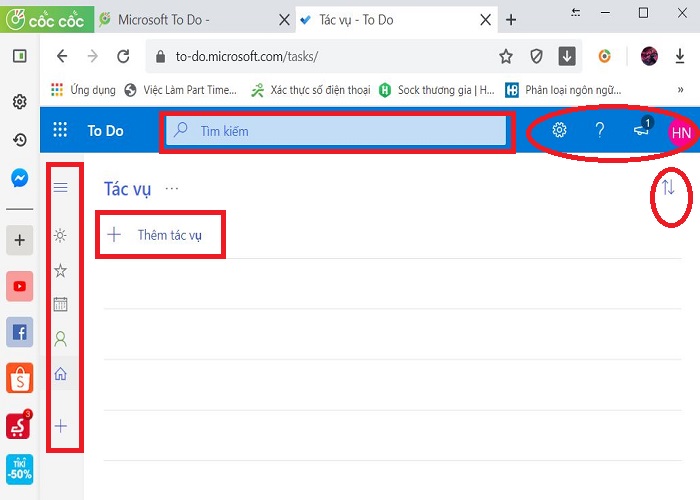The image size is (700, 500).
Task: Open the Important star list
Action: pyautogui.click(x=60, y=271)
